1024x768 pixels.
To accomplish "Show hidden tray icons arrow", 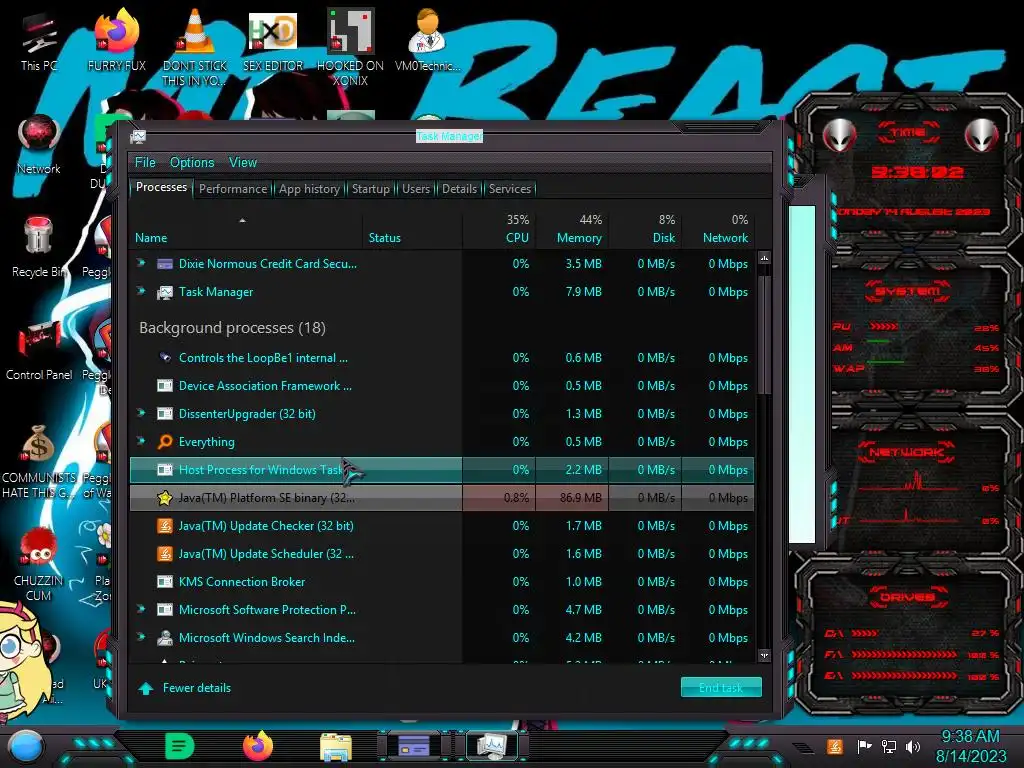I will click(804, 747).
